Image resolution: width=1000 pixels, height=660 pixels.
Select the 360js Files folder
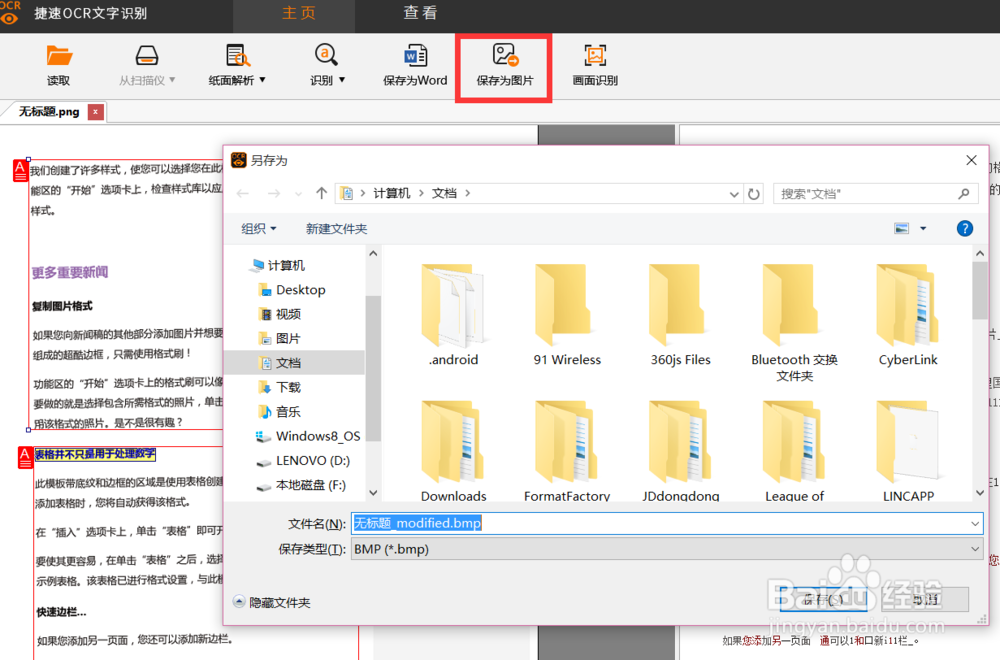[x=680, y=315]
